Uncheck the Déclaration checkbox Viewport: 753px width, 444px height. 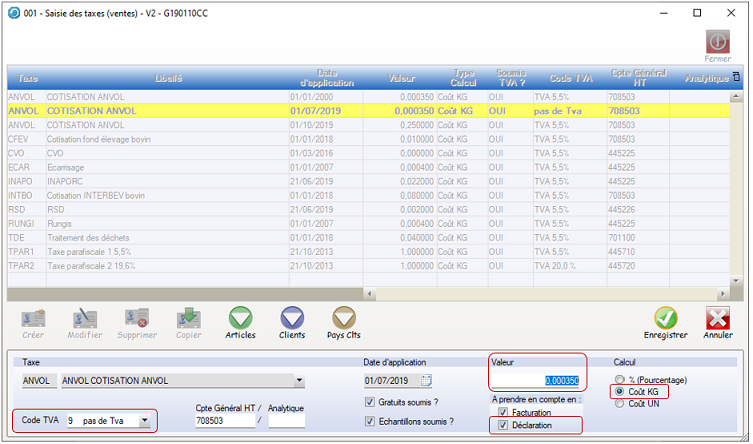click(x=503, y=426)
